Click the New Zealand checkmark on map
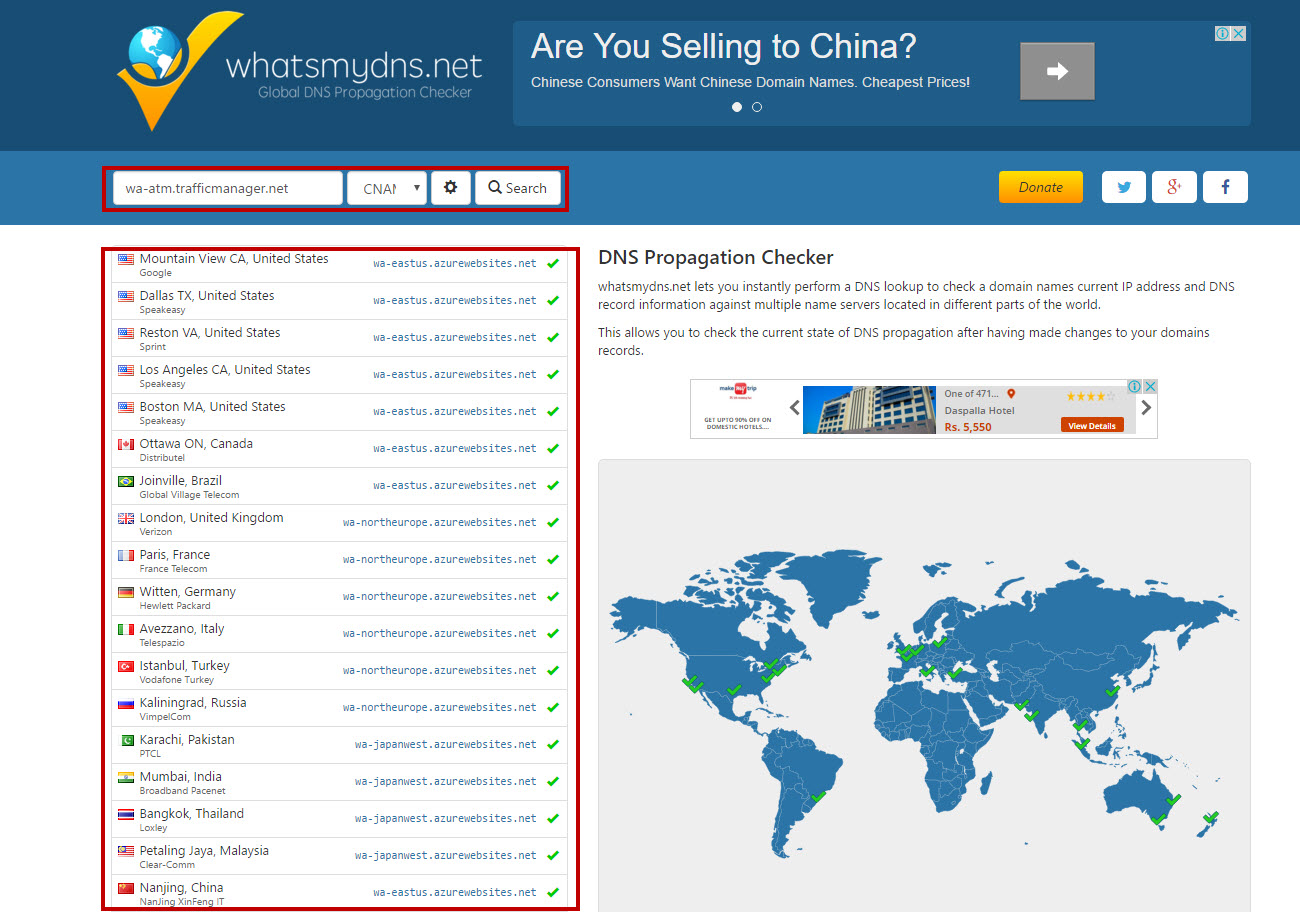Screen dimensions: 1300x912 (1210, 817)
